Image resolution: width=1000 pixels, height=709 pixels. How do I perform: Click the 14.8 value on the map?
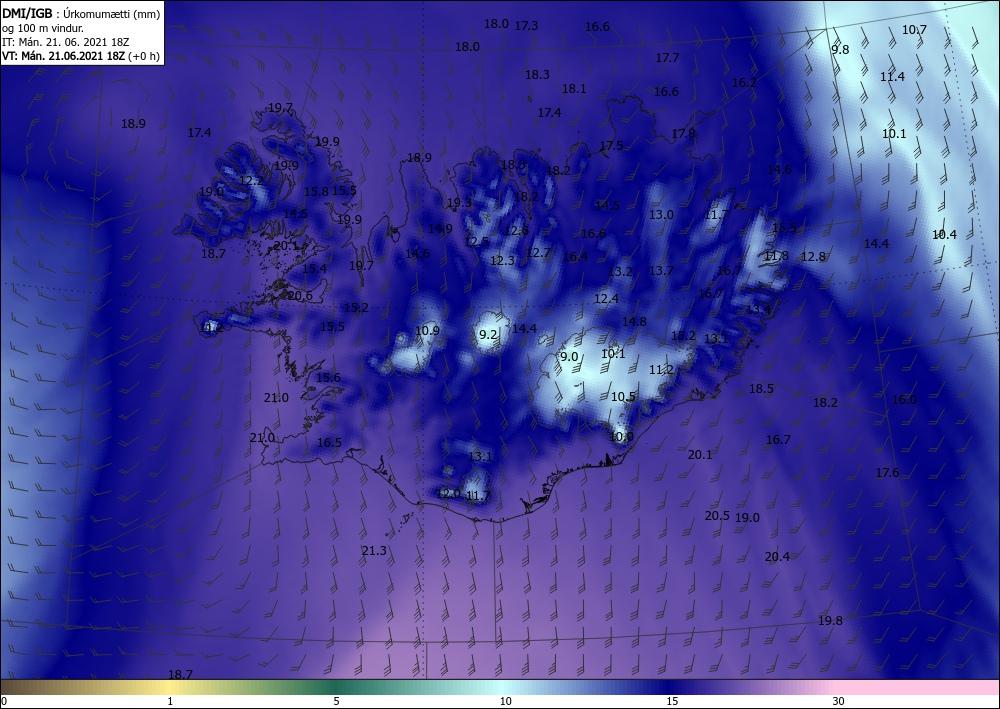[x=634, y=321]
